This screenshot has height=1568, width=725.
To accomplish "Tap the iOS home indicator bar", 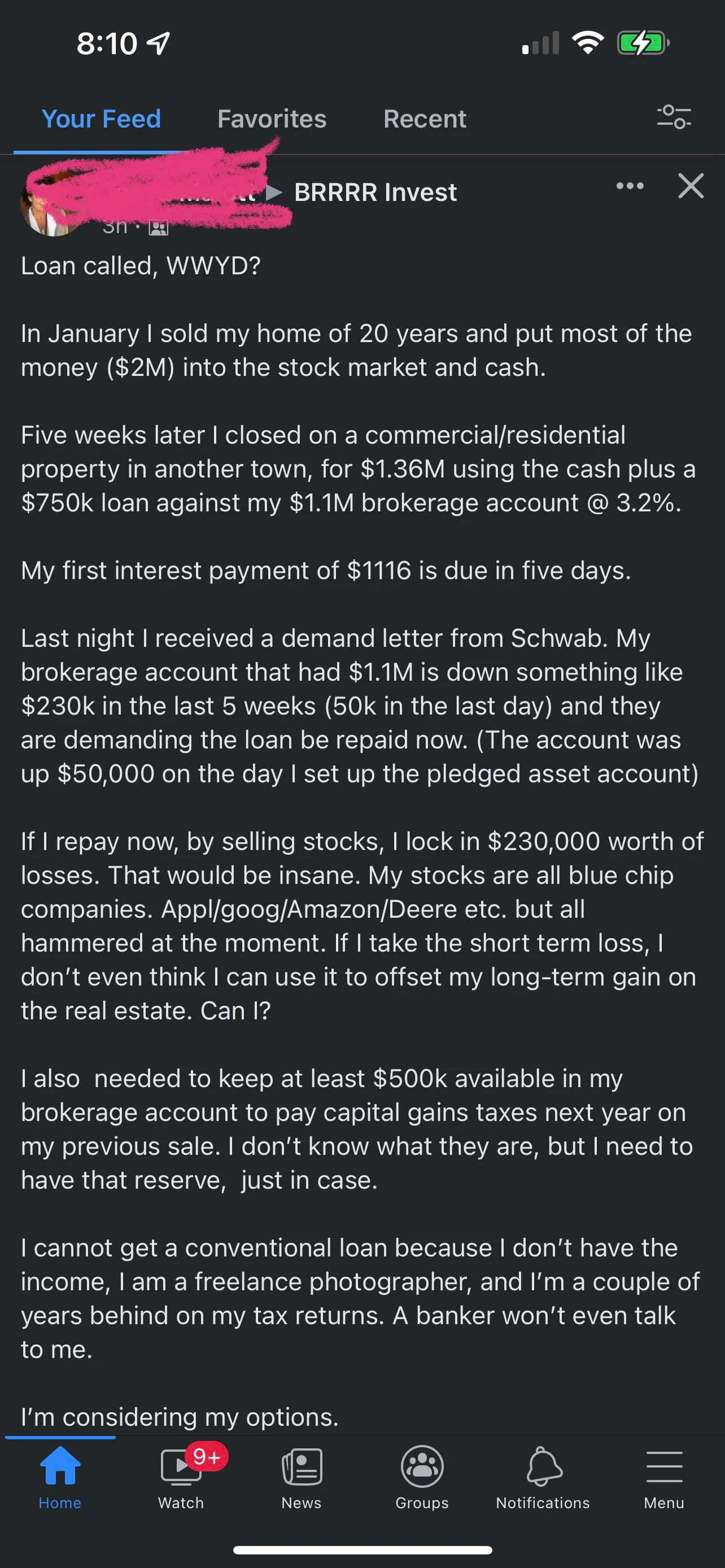I will [x=362, y=1550].
